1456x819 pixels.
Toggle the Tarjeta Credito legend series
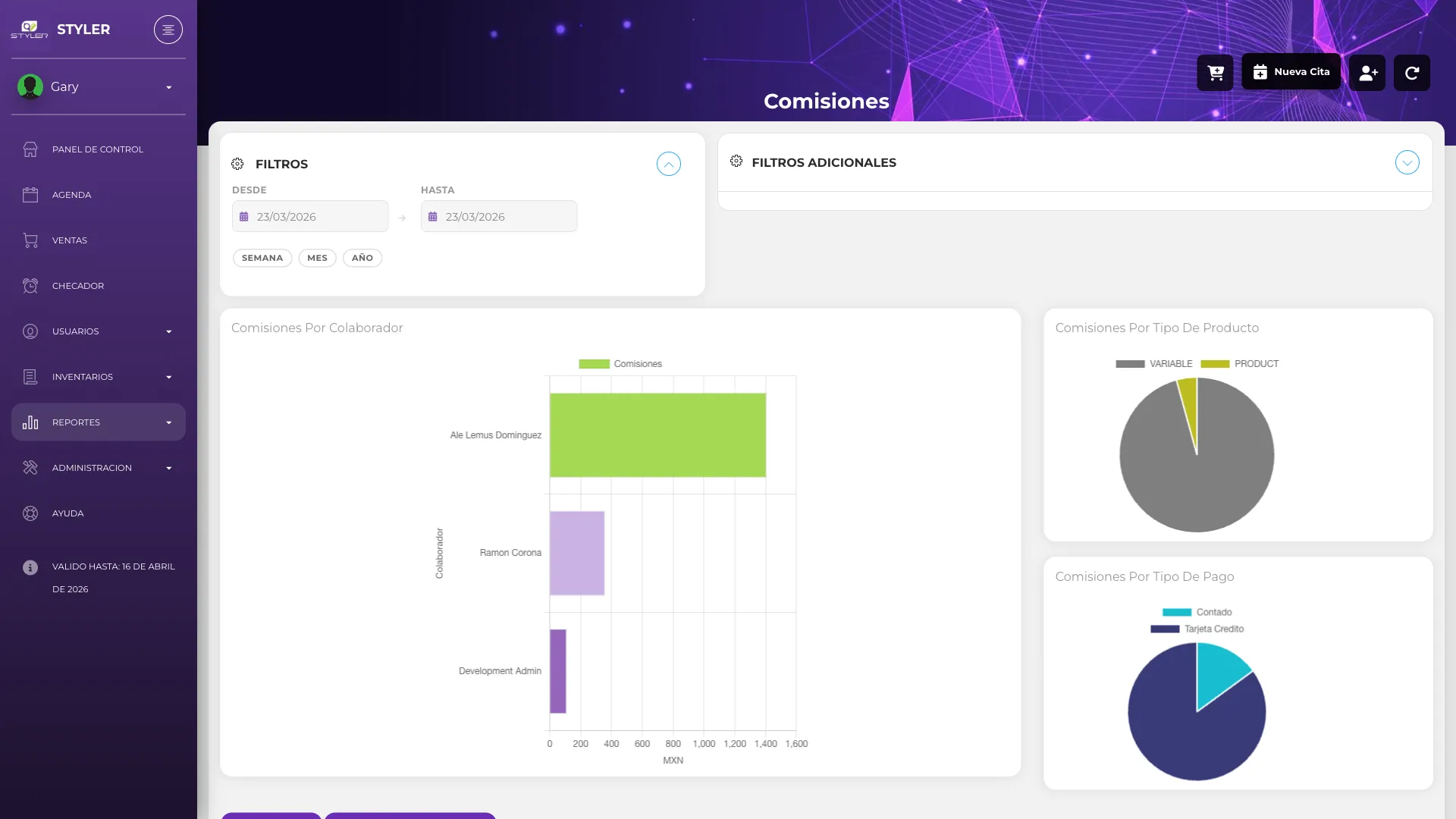click(1197, 629)
